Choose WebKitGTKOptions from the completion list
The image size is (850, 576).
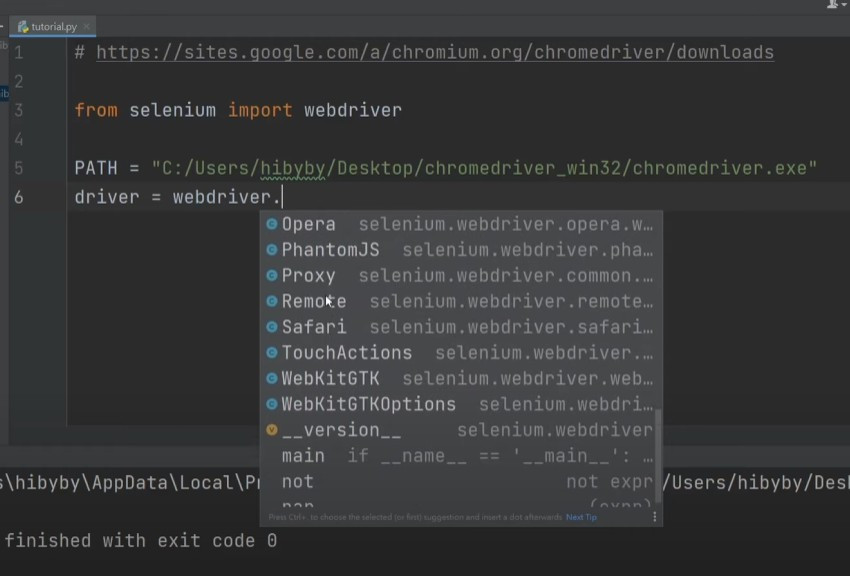[460, 404]
